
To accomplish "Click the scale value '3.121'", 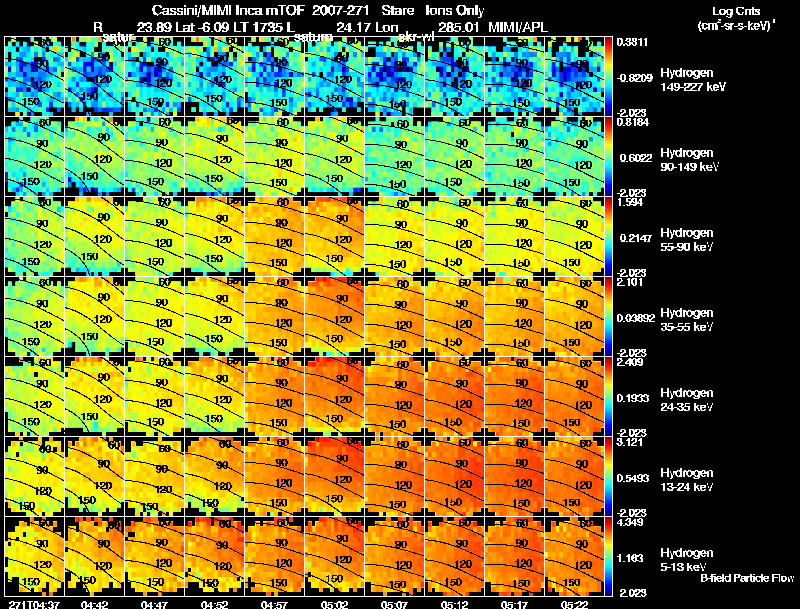I will tap(630, 442).
